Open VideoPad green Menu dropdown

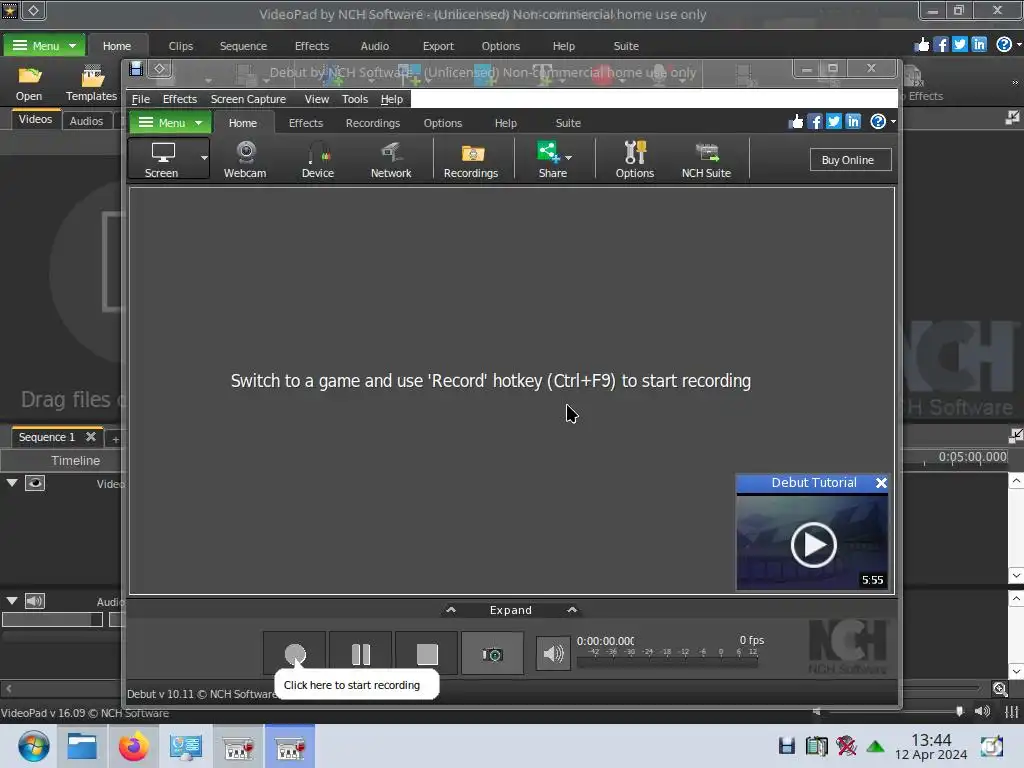(44, 46)
